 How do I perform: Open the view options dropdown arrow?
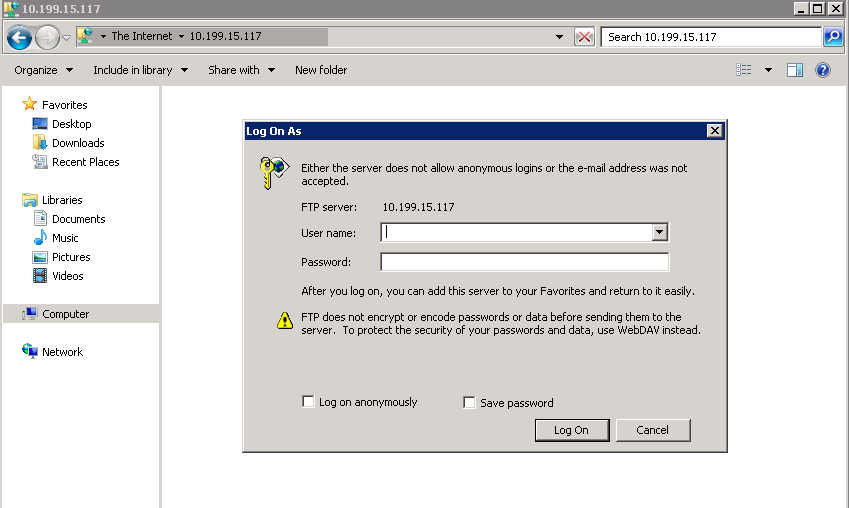(768, 70)
